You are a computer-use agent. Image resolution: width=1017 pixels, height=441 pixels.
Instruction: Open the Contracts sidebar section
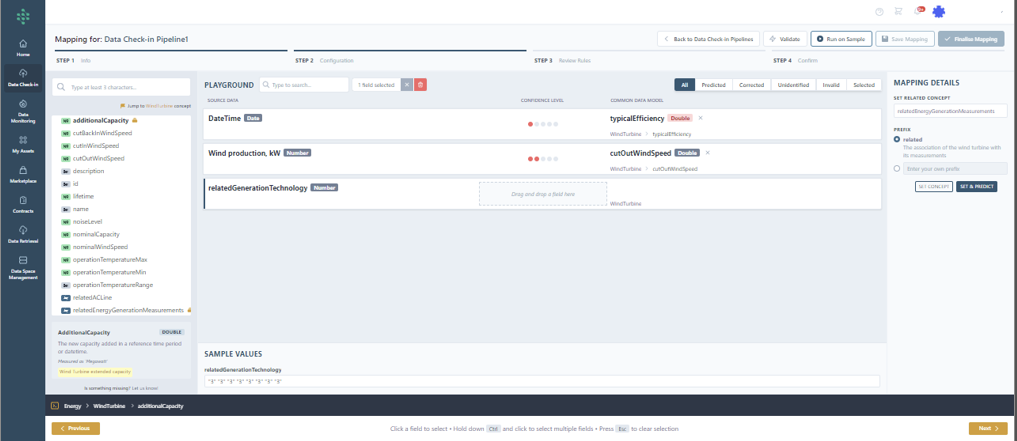point(22,205)
